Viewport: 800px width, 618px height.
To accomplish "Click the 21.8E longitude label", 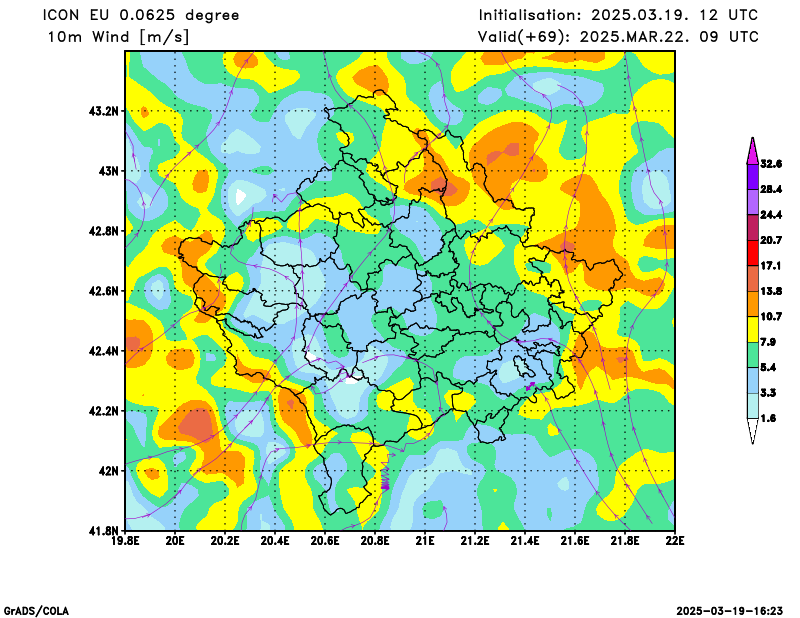I will coord(626,540).
